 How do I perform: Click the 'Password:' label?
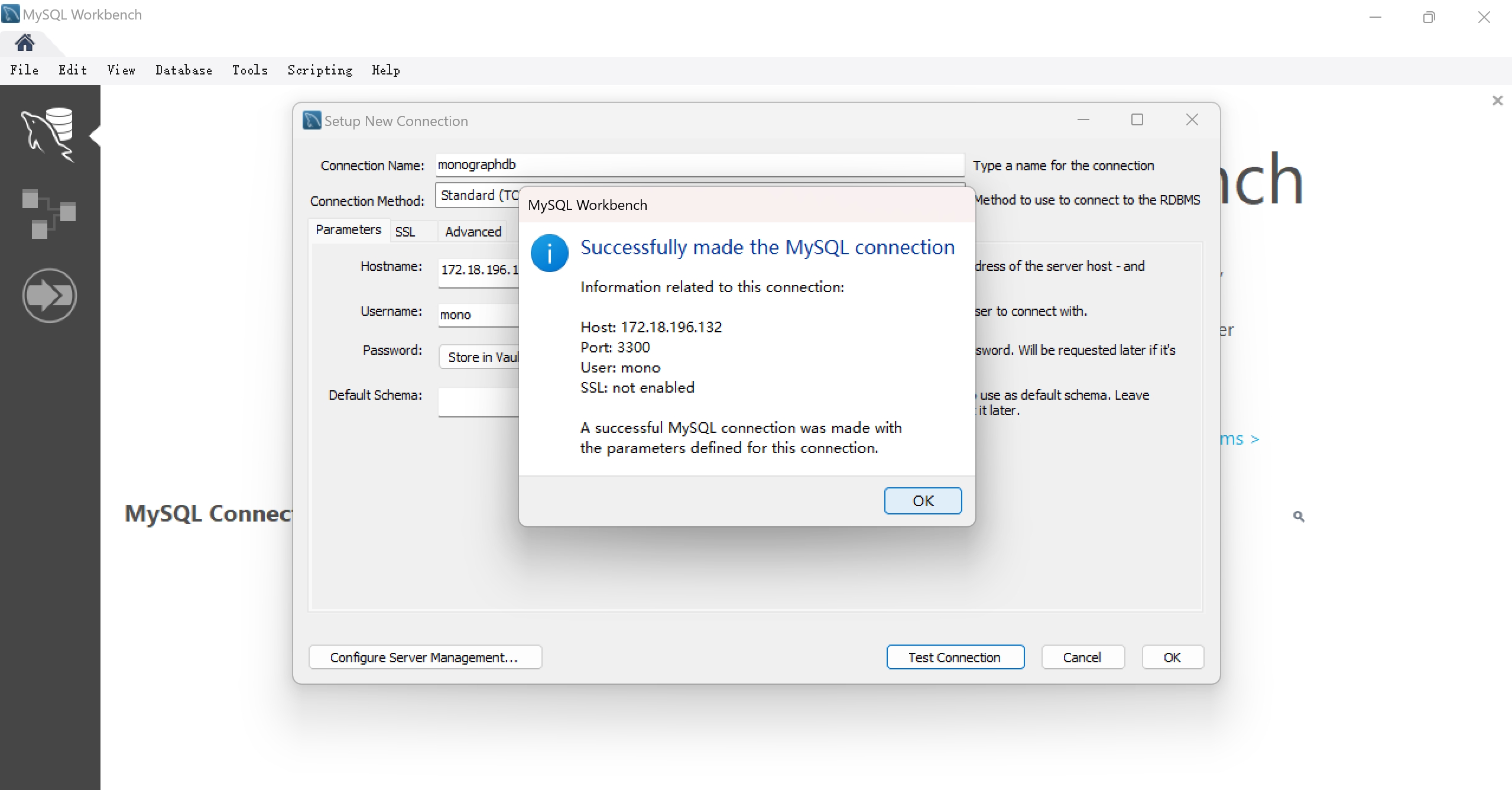392,350
